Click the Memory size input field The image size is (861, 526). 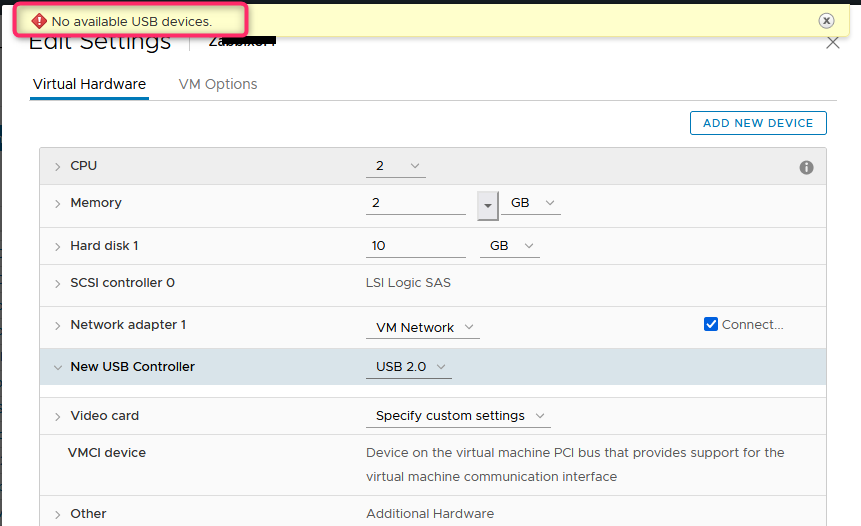tap(416, 203)
